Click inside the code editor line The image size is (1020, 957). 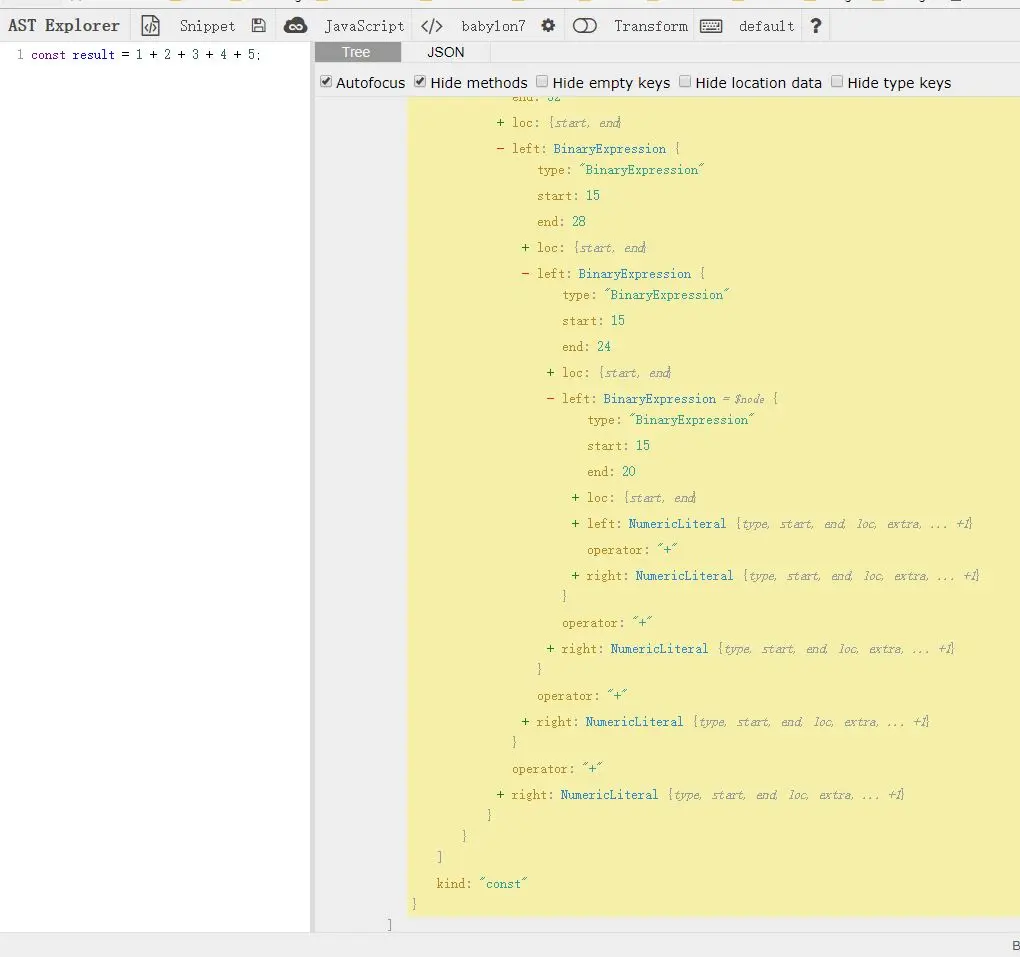point(146,55)
